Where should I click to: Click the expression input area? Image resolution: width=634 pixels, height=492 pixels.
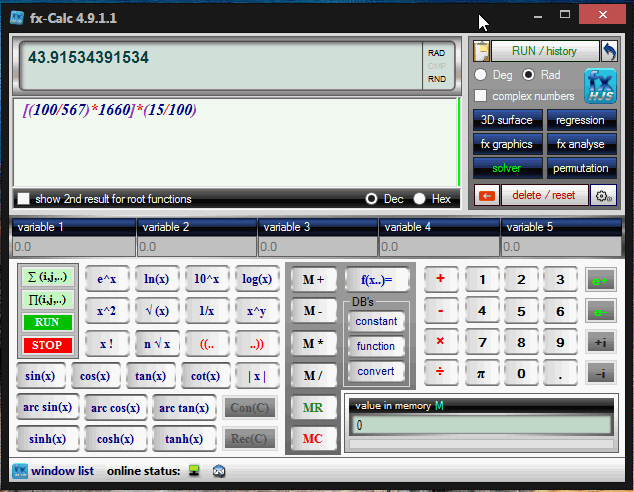tap(236, 142)
